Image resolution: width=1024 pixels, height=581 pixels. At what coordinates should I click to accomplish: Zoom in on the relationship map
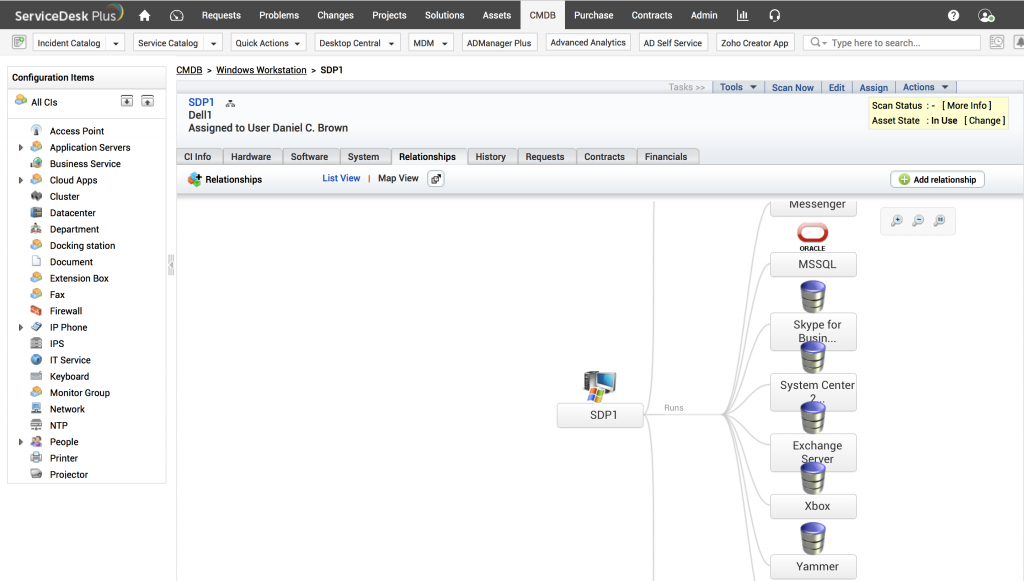click(897, 221)
